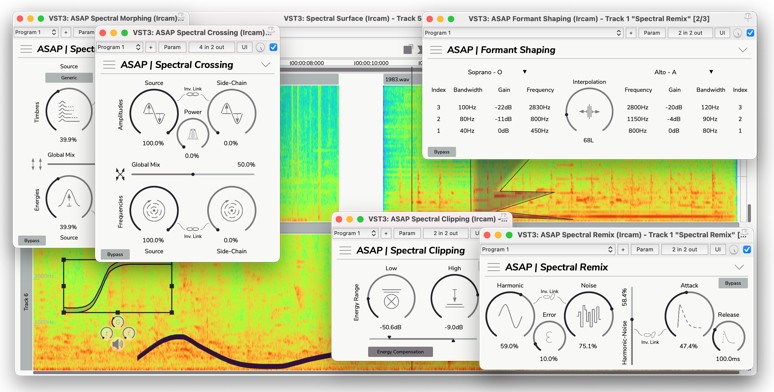The image size is (774, 392).
Task: Click the Release knob in Spectral Remix
Action: 729,337
